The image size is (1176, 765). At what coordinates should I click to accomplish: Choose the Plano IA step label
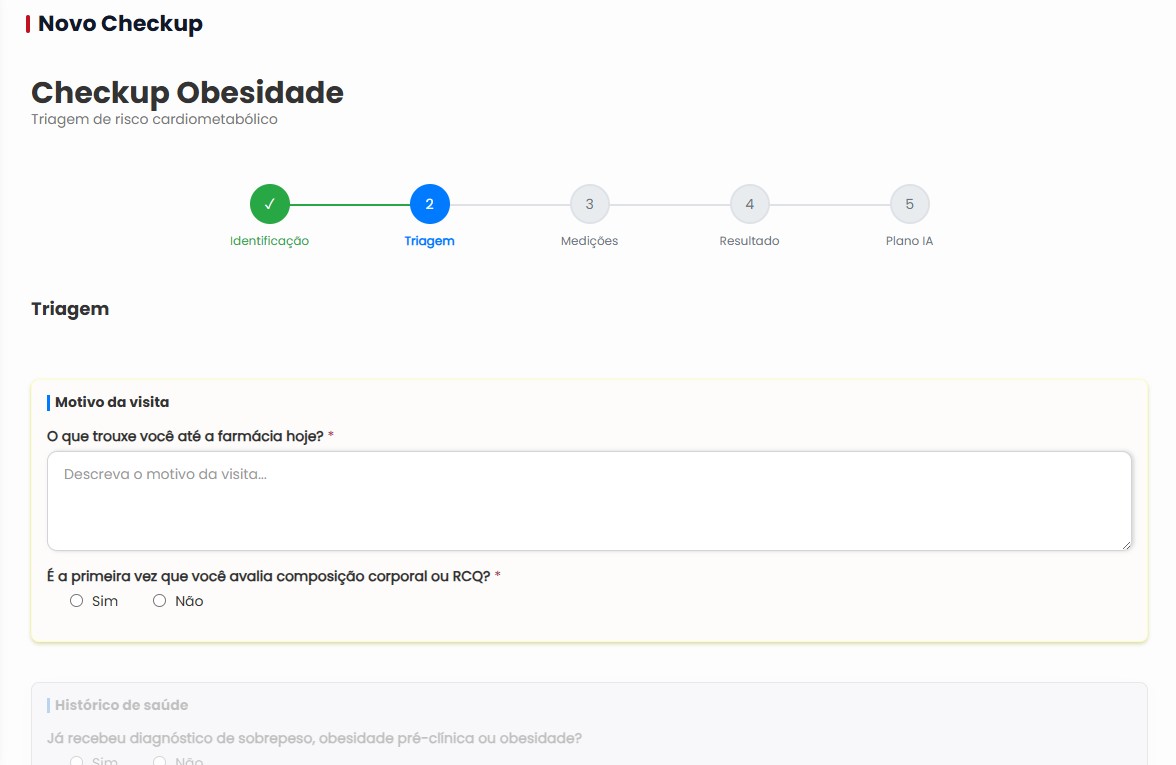coord(909,241)
